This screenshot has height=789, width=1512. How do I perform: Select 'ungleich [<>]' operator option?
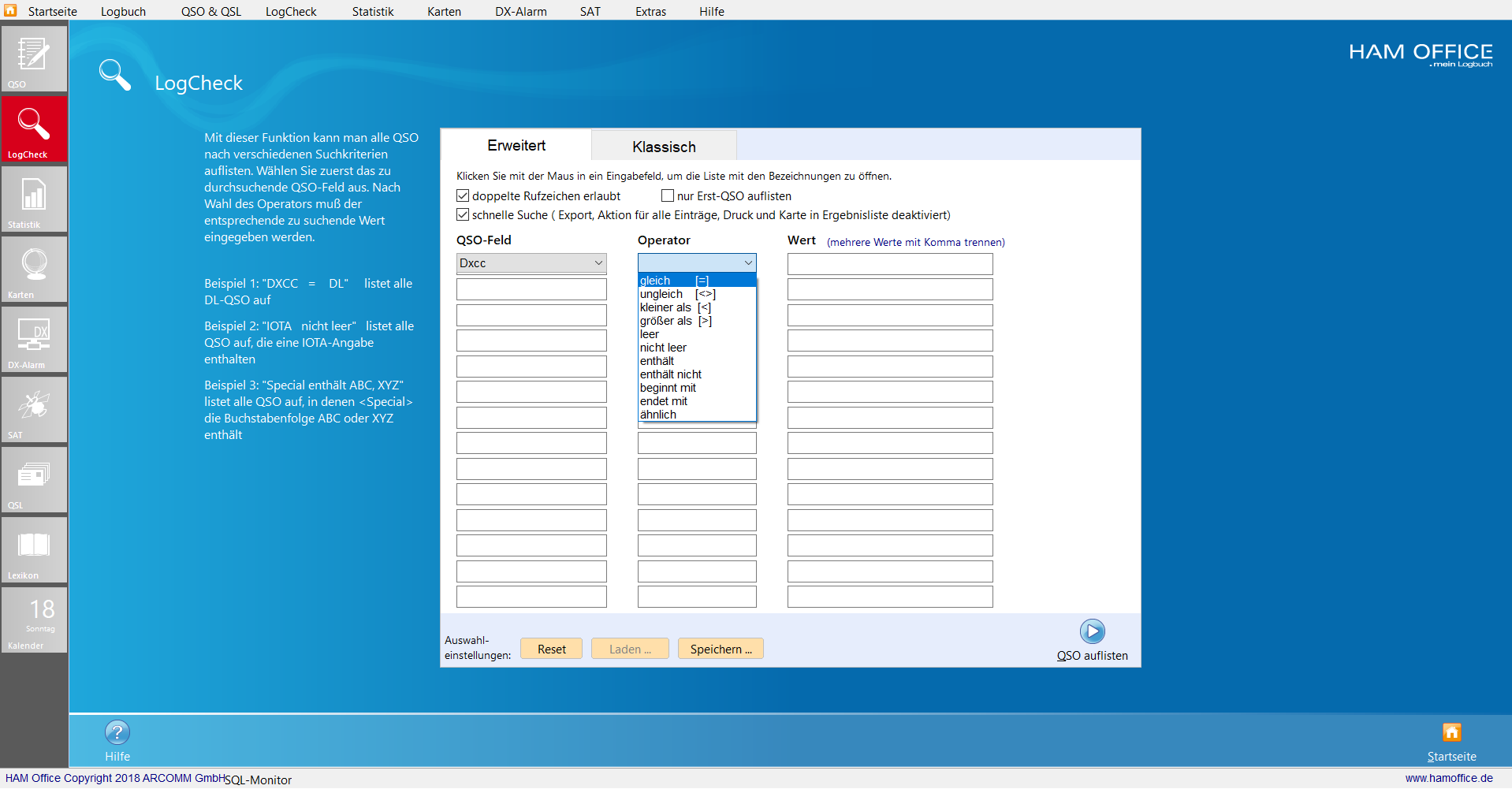pos(697,294)
